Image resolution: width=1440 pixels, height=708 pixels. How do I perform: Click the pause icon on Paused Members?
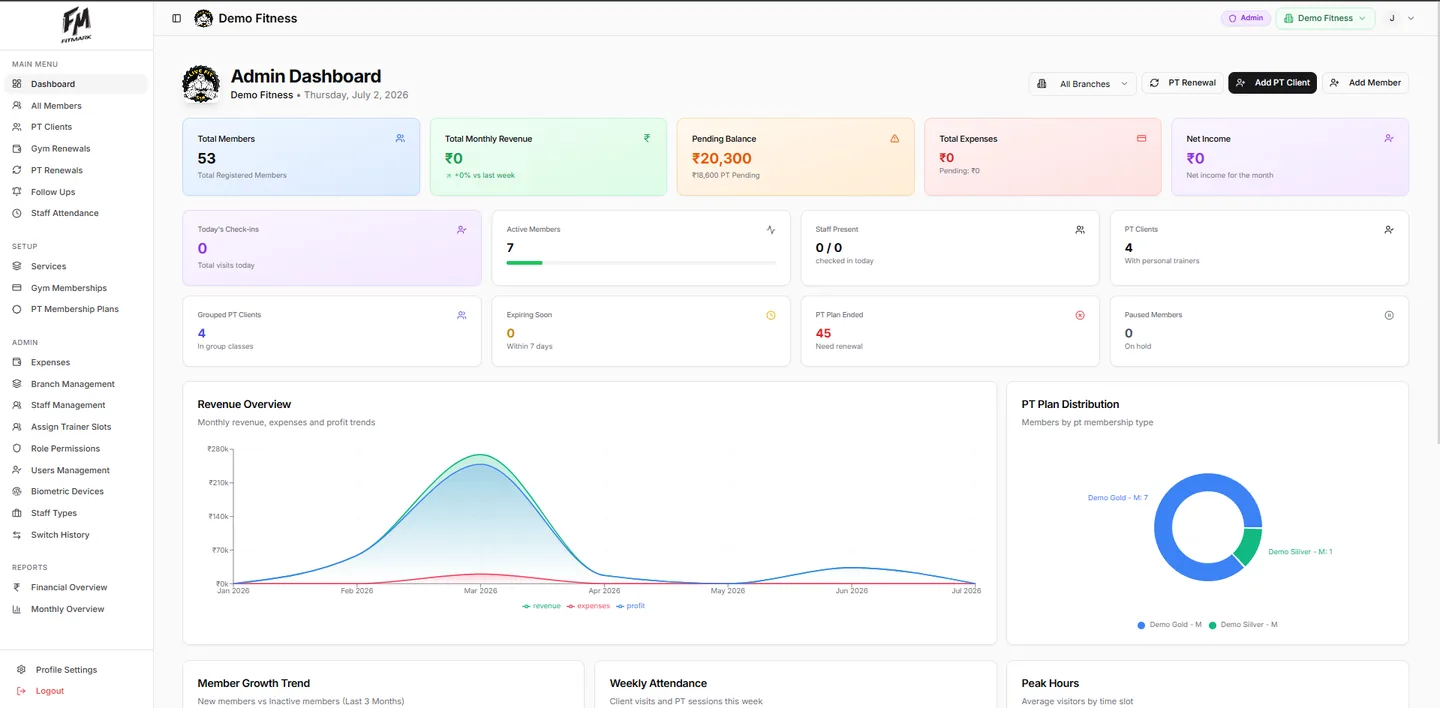(x=1389, y=315)
